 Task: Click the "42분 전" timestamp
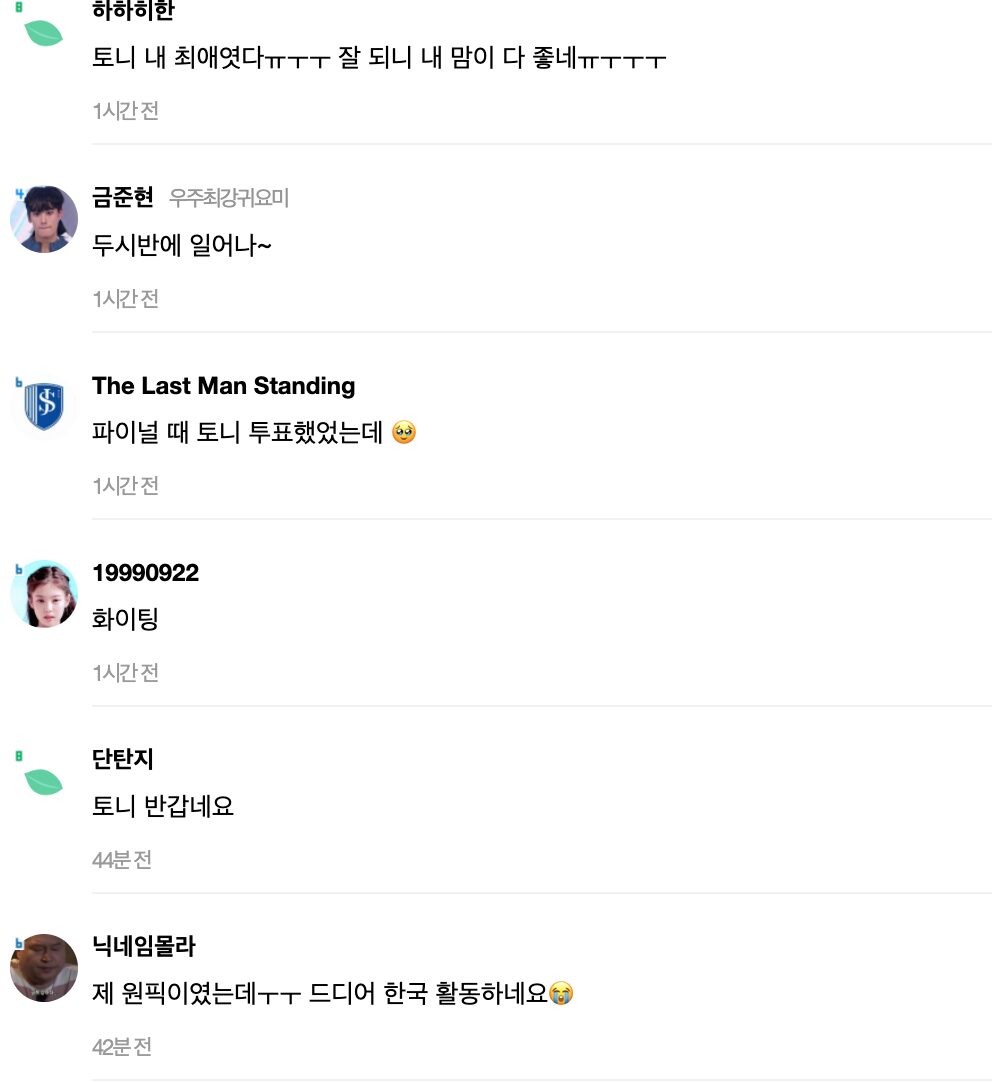point(122,1047)
